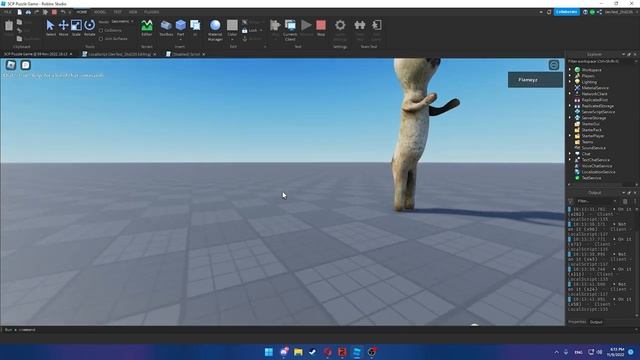
Task: Click the Lock tool icon
Action: tap(244, 31)
